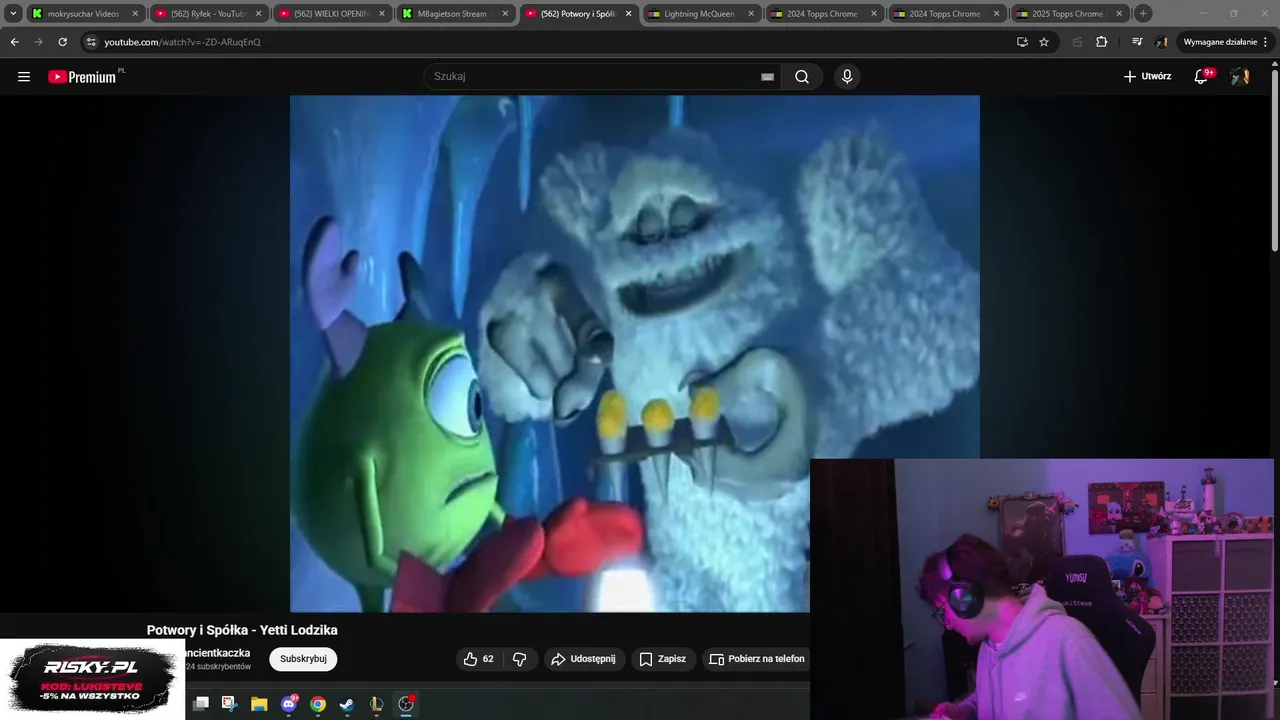Image resolution: width=1280 pixels, height=720 pixels.
Task: Open YouTube notifications bell
Action: click(x=1202, y=76)
